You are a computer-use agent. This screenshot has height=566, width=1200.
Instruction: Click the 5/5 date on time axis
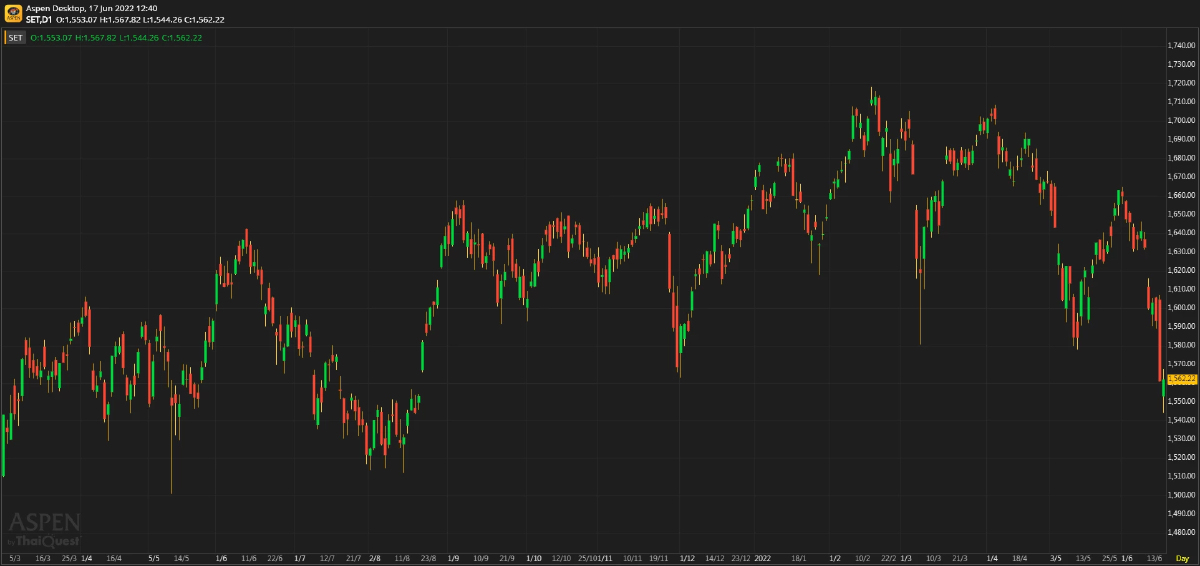[153, 558]
